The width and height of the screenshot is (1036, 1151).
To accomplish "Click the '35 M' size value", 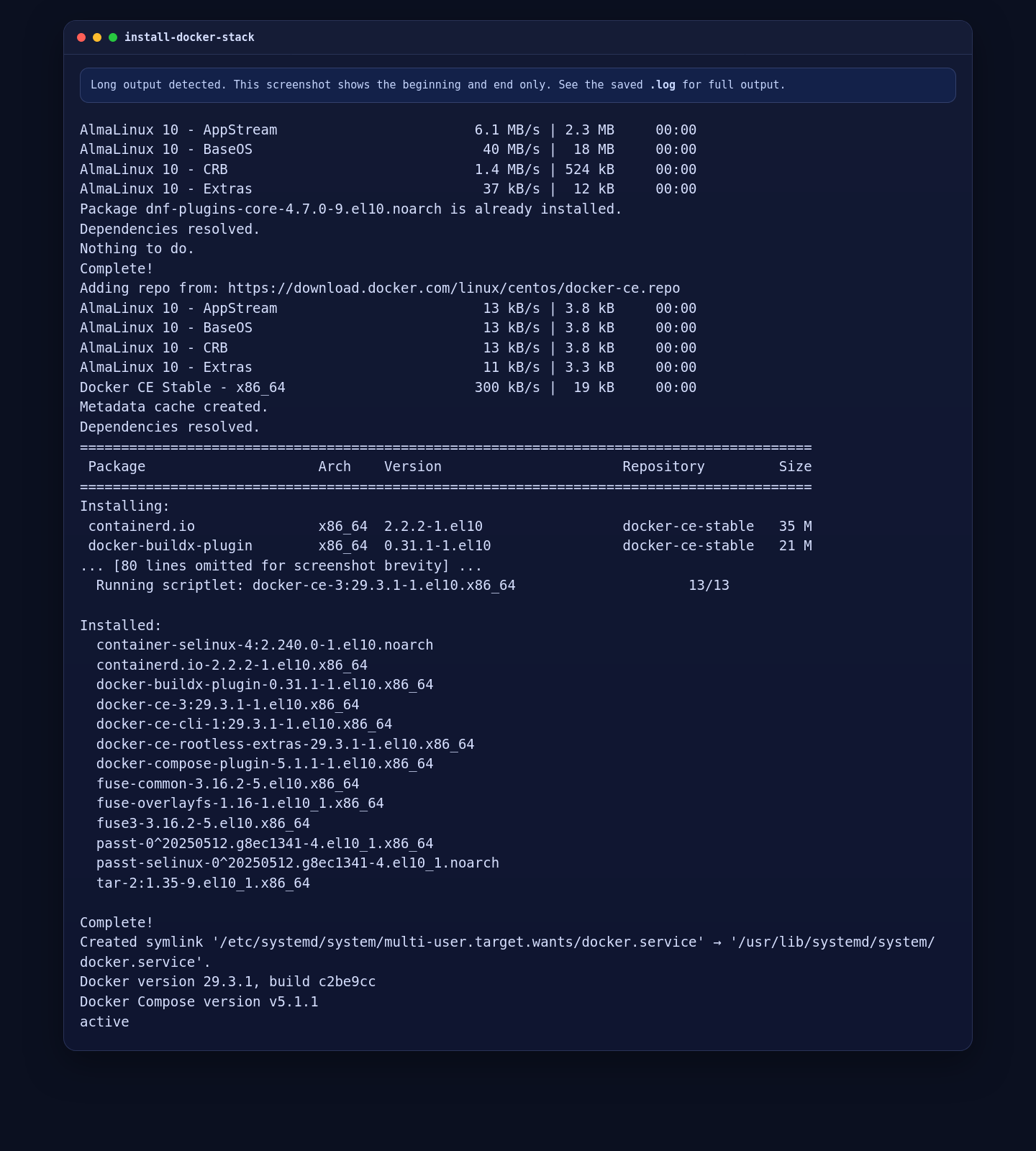I will [x=795, y=527].
